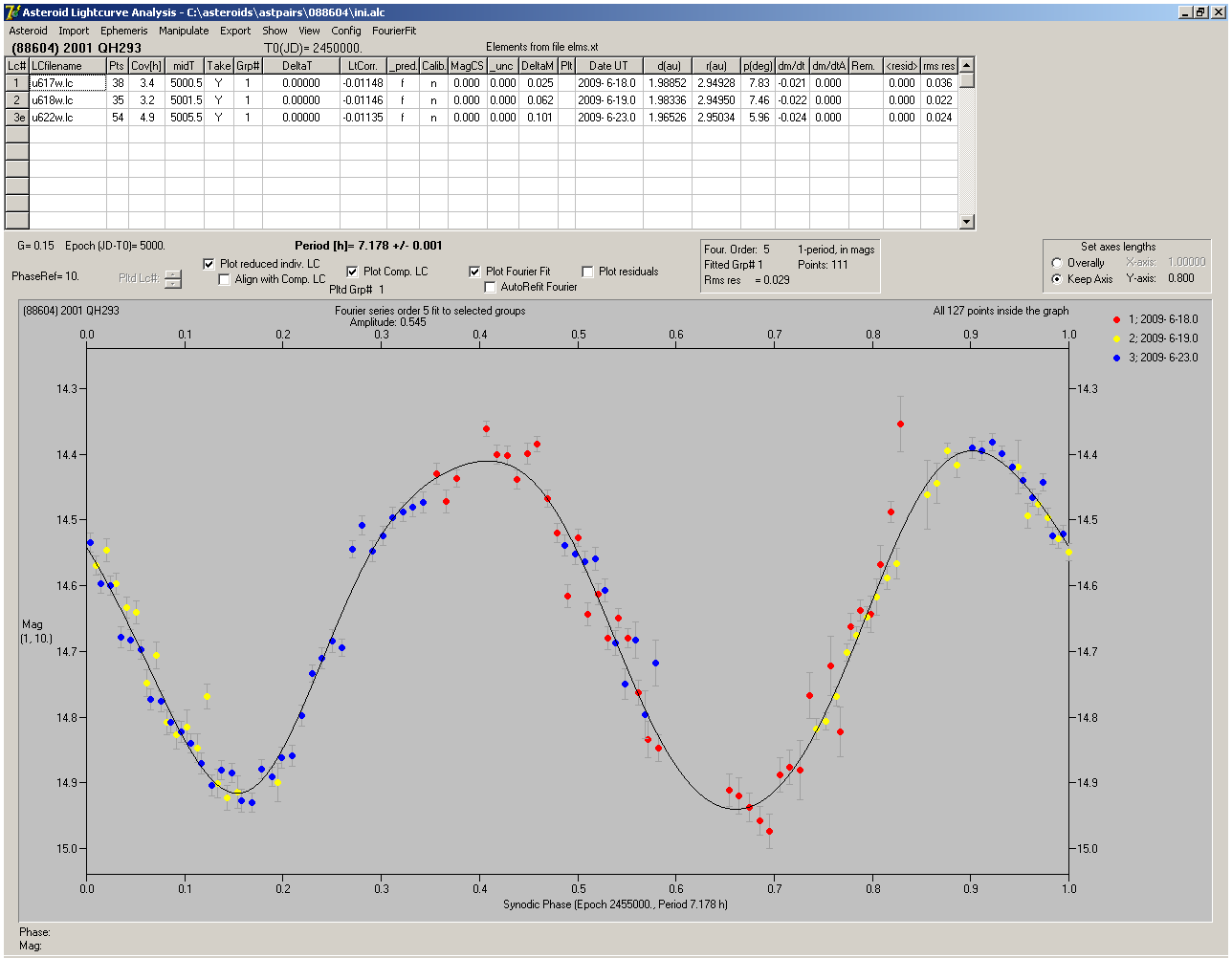Open the Import menu
Image resolution: width=1232 pixels, height=958 pixels.
click(74, 31)
